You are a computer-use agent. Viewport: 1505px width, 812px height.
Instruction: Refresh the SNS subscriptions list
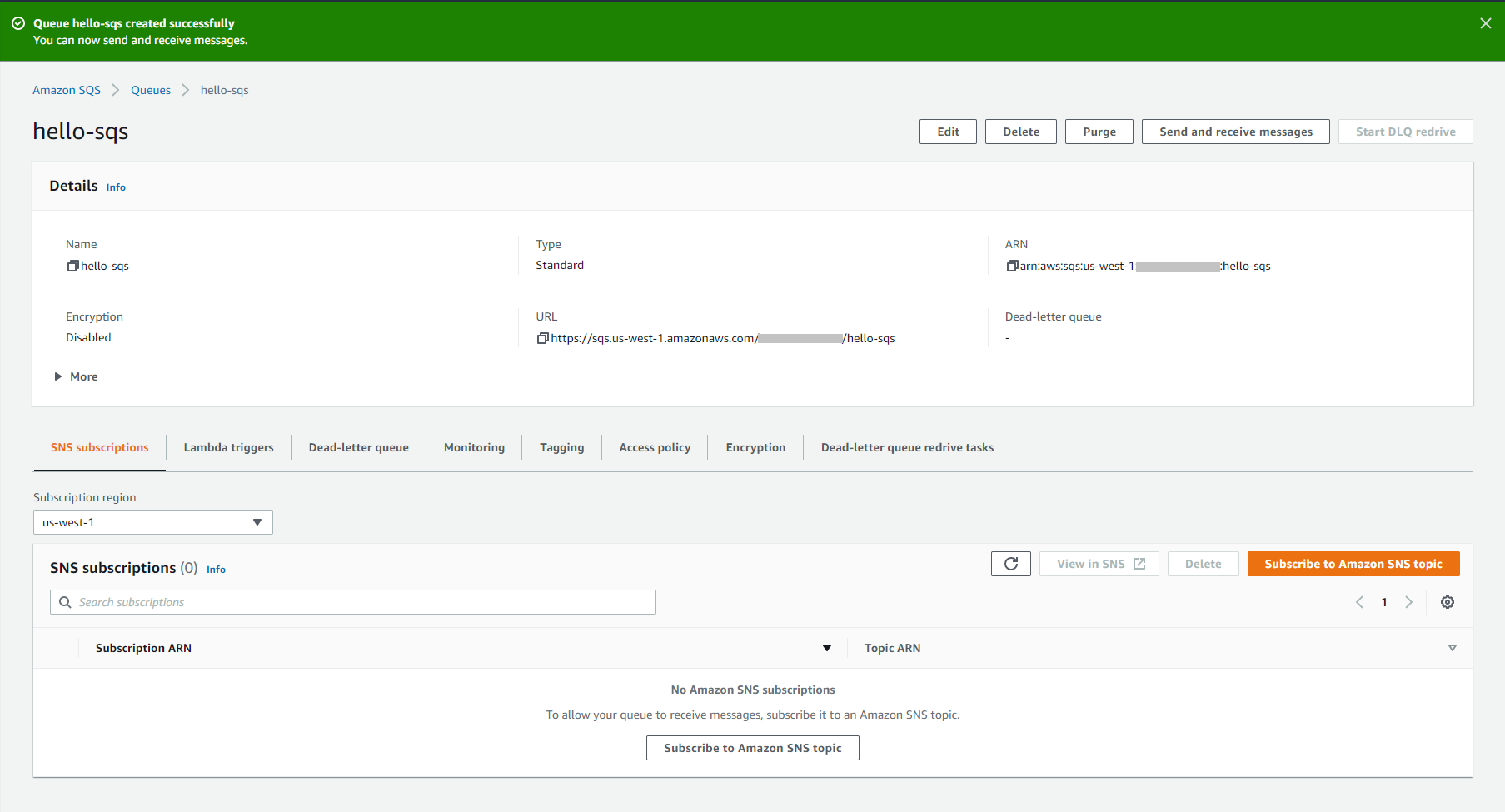tap(1011, 564)
